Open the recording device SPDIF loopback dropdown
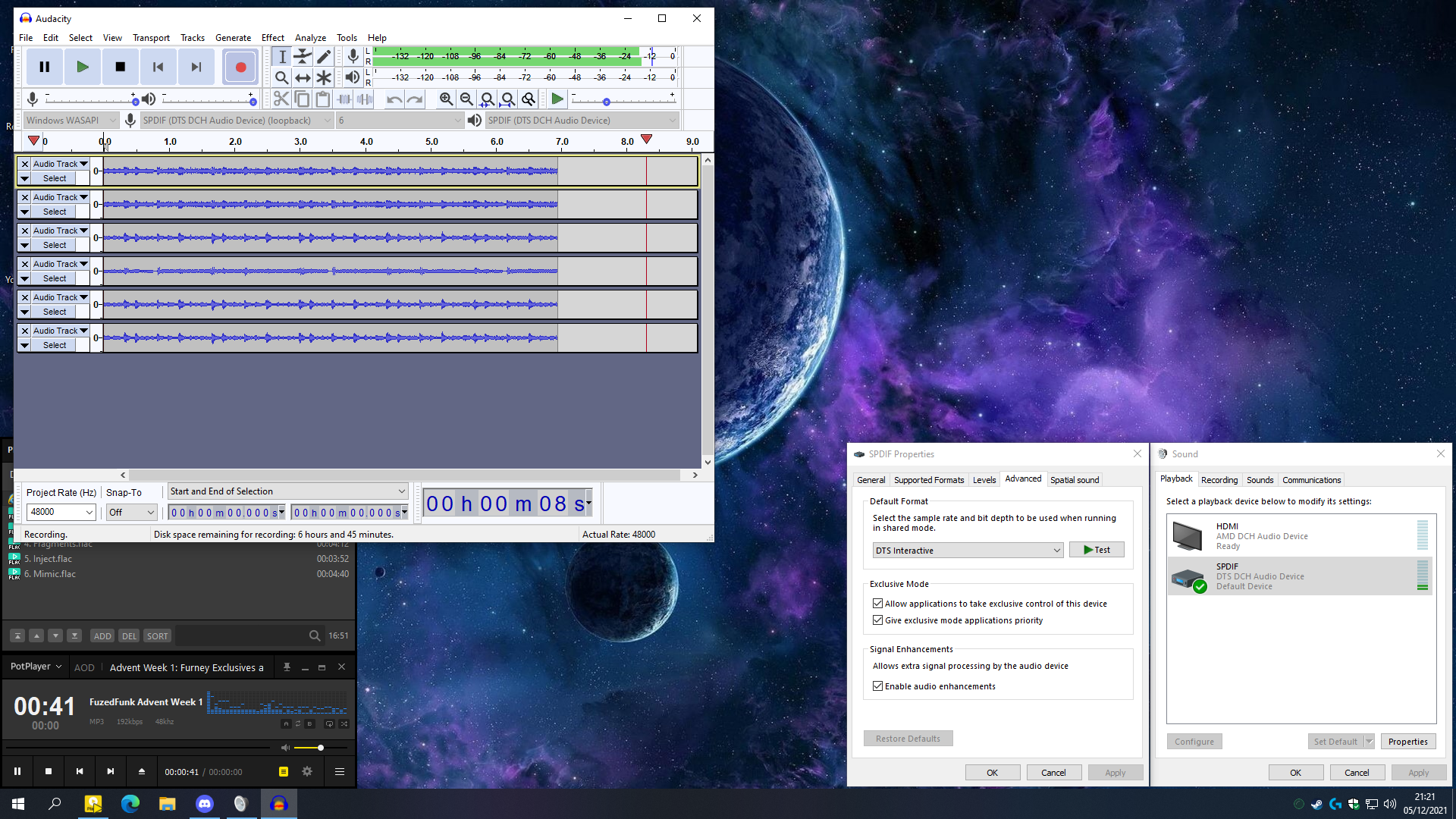The width and height of the screenshot is (1456, 819). 237,120
